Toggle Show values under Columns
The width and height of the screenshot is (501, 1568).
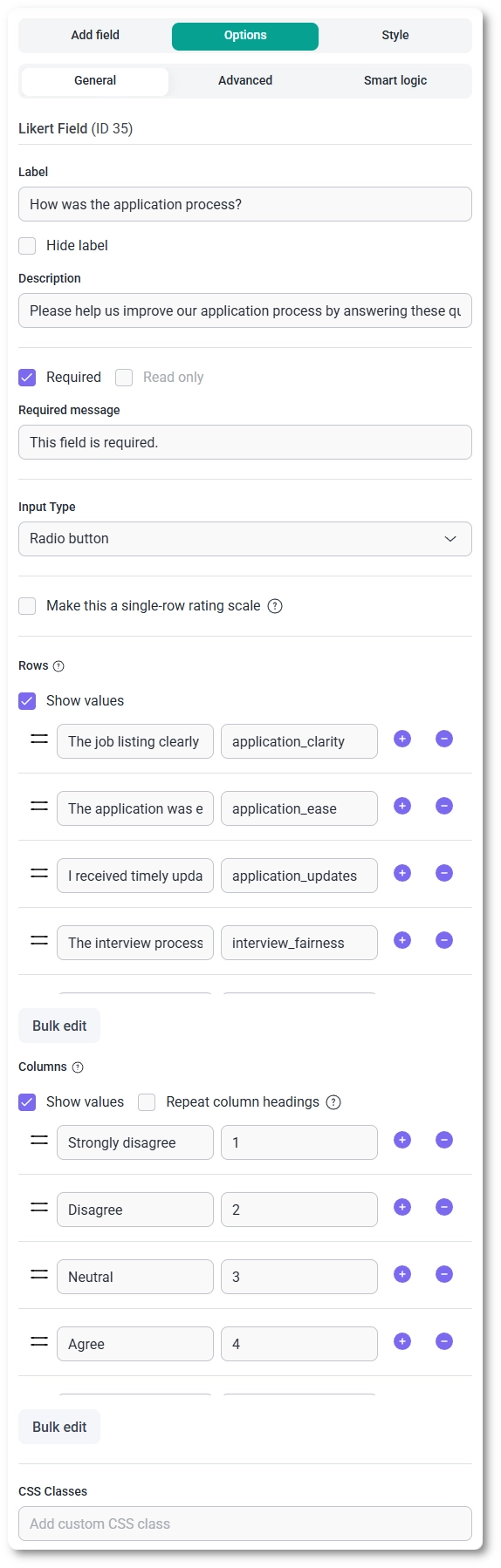click(x=27, y=1102)
